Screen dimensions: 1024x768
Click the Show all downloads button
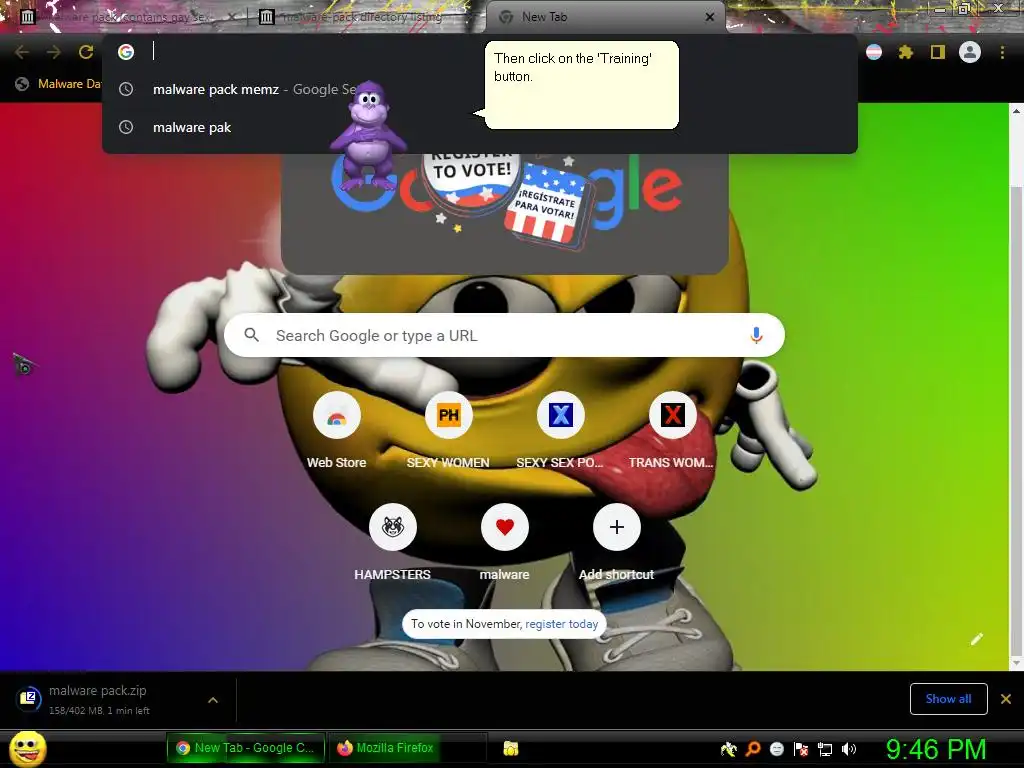948,699
